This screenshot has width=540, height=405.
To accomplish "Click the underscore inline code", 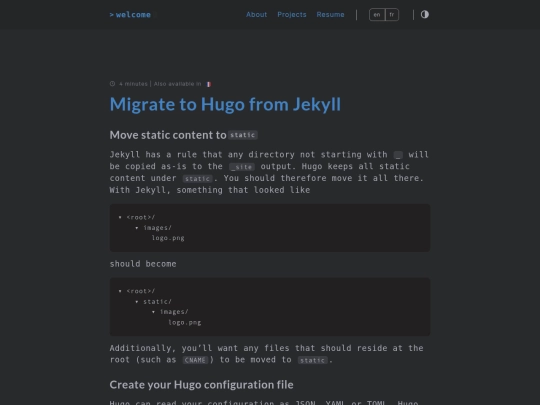I will pyautogui.click(x=398, y=155).
